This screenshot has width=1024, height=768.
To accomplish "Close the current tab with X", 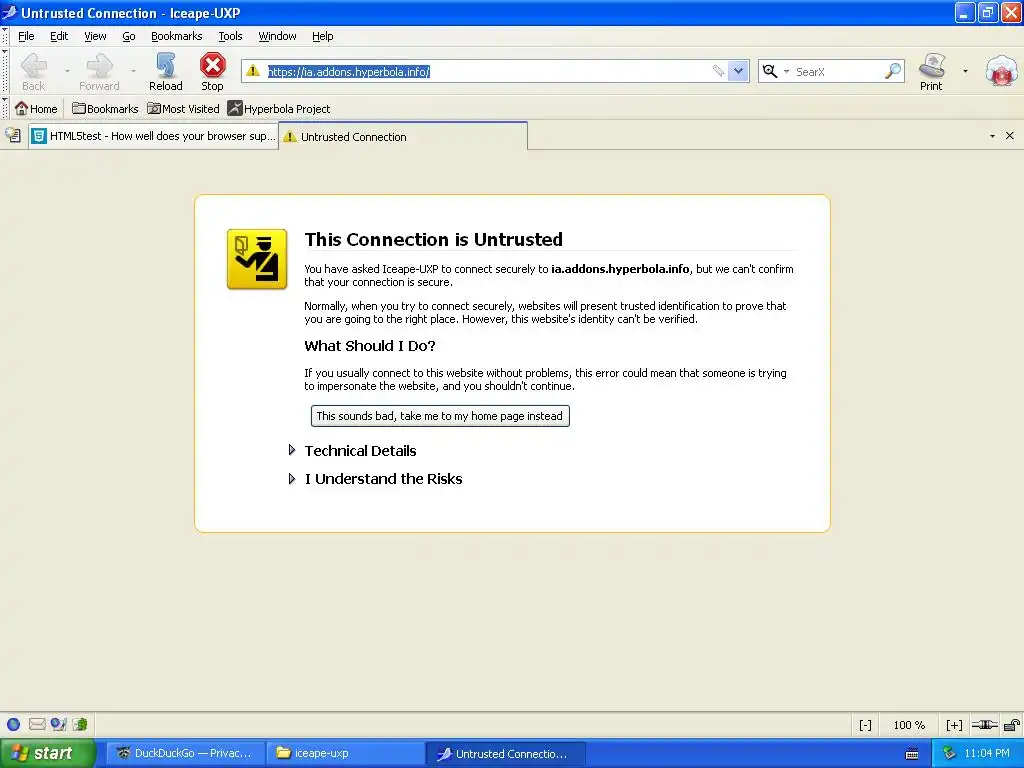I will (x=1010, y=136).
